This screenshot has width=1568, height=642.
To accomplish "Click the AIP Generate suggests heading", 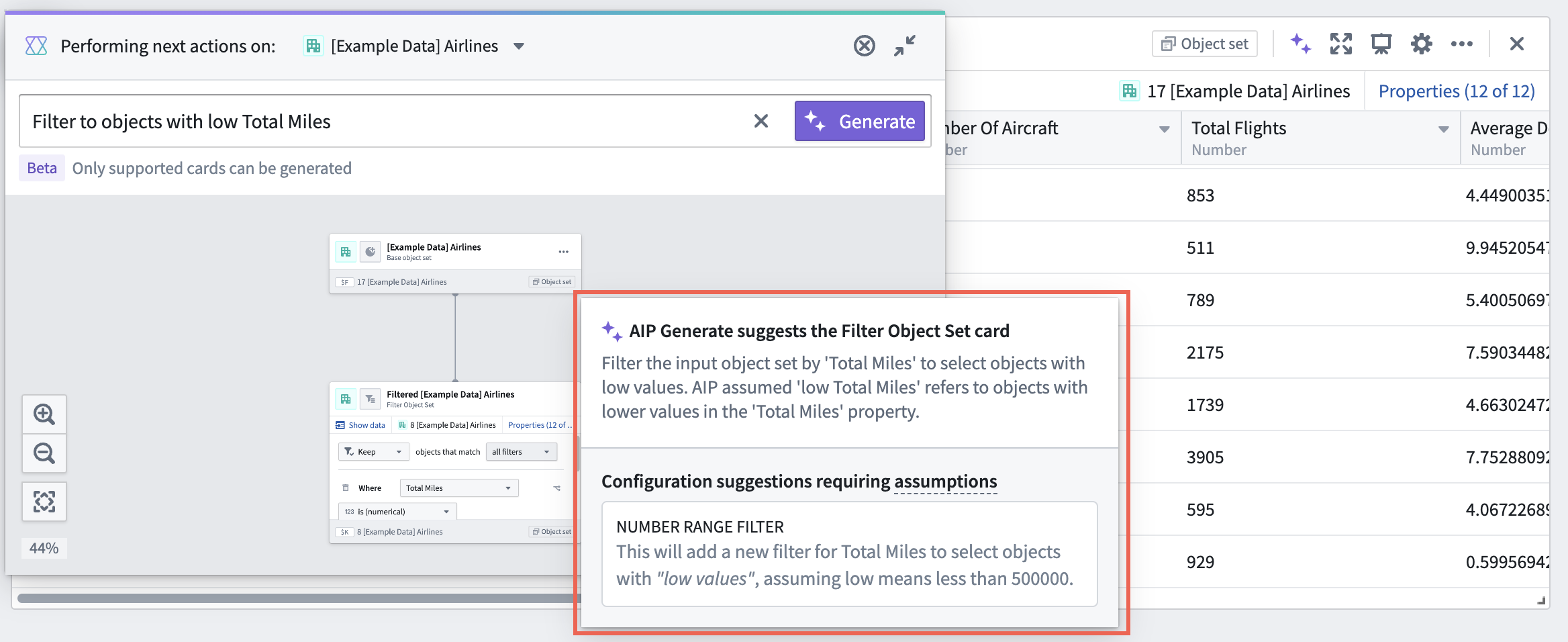I will point(819,331).
